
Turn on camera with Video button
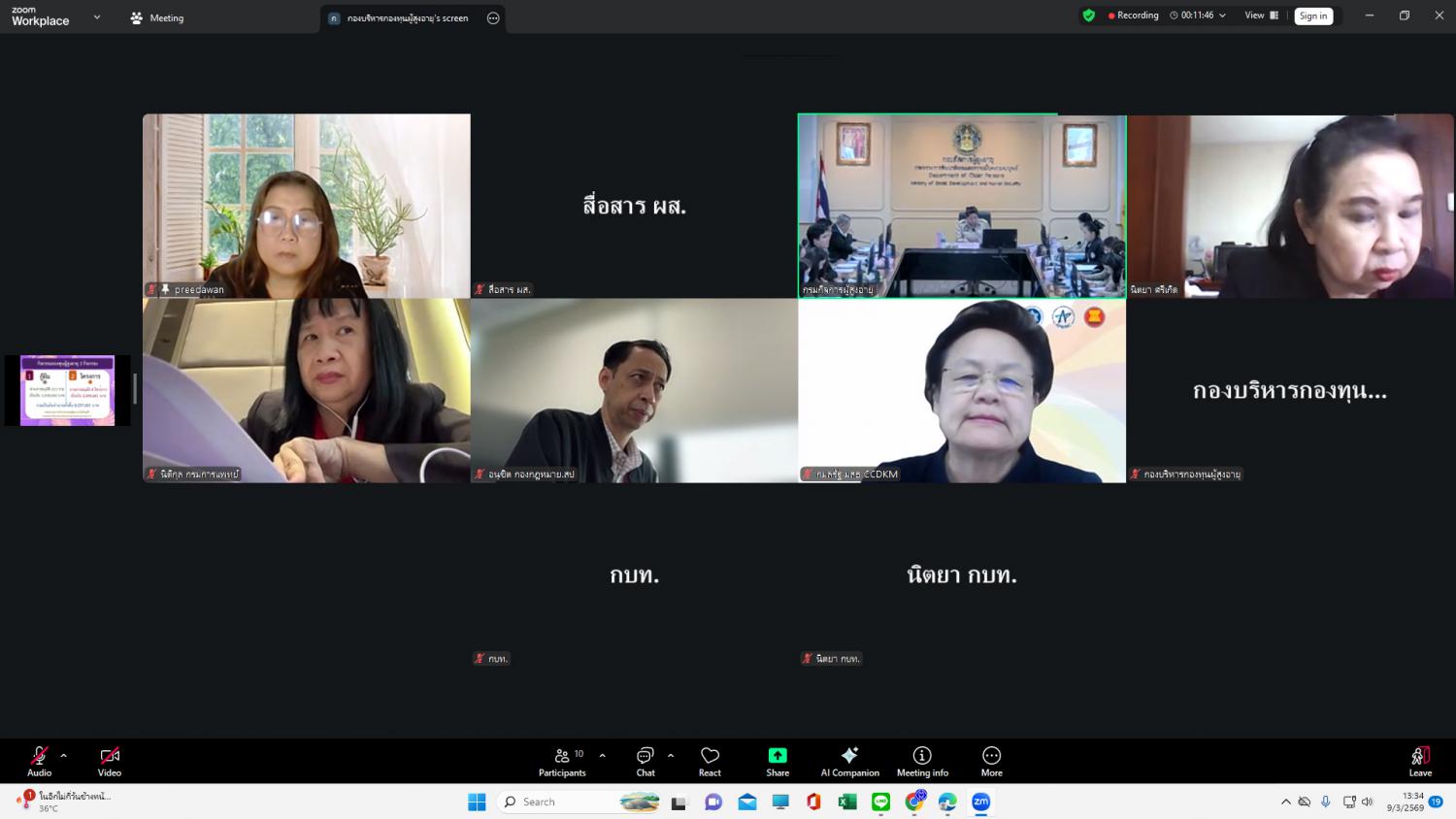pyautogui.click(x=110, y=760)
